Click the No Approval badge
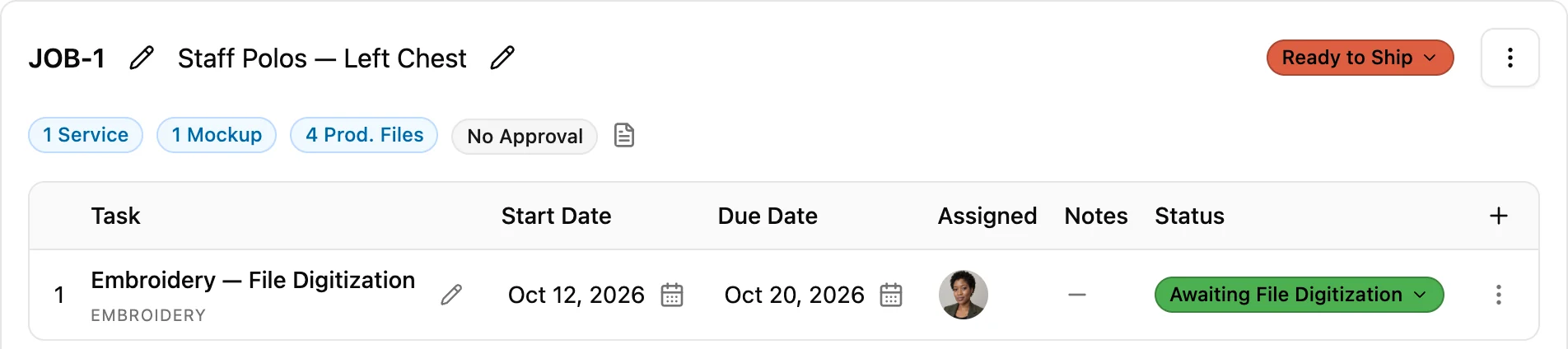This screenshot has width=1568, height=349. (x=525, y=136)
